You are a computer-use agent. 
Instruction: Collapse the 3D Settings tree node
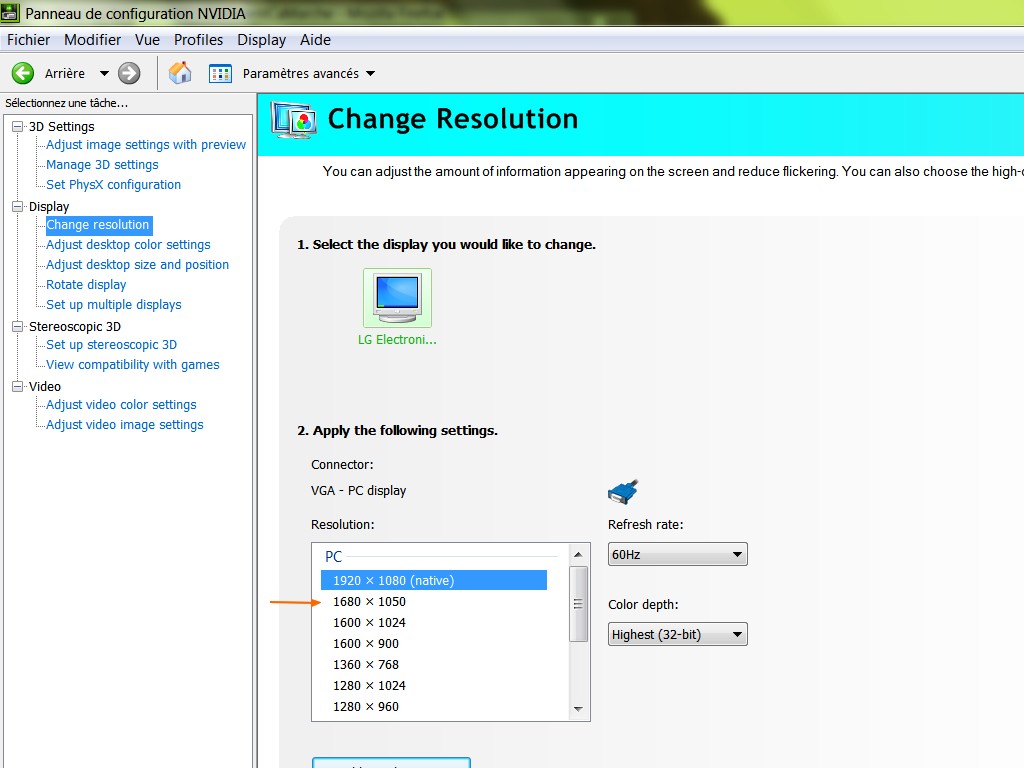click(x=17, y=126)
